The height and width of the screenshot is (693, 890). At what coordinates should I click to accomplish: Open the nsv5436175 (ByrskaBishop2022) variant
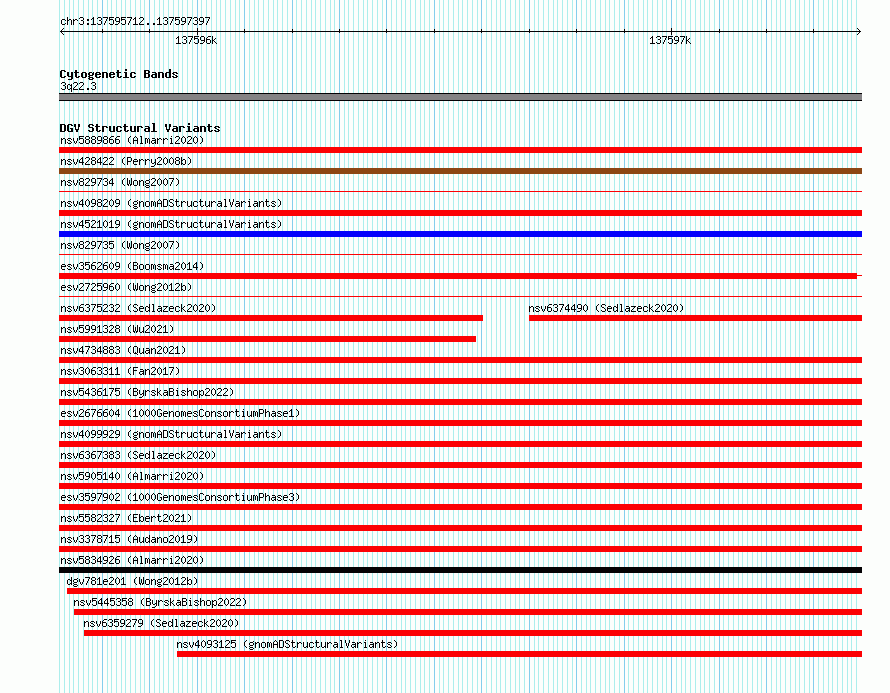click(147, 392)
